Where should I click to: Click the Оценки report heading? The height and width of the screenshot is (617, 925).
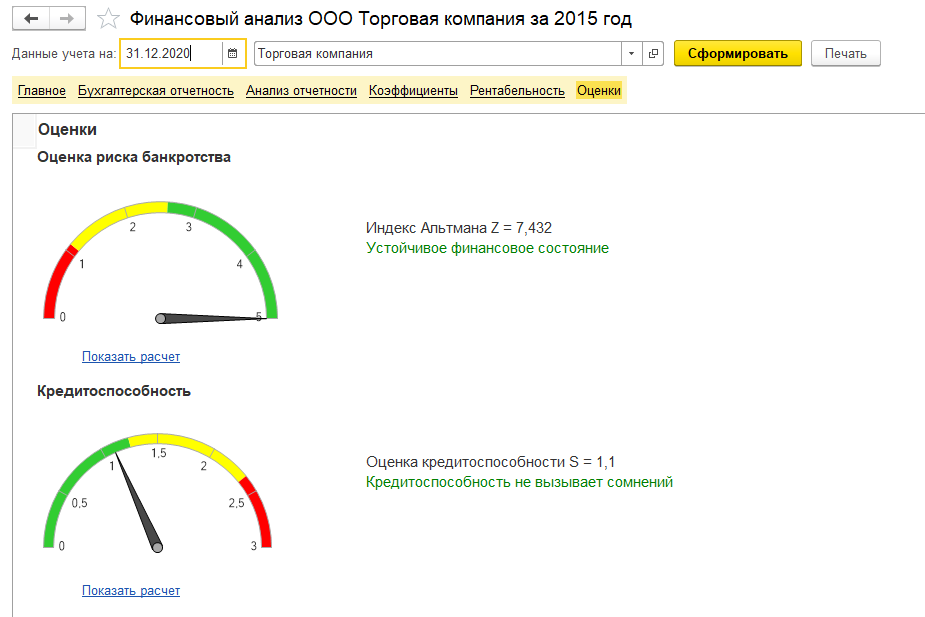point(67,130)
